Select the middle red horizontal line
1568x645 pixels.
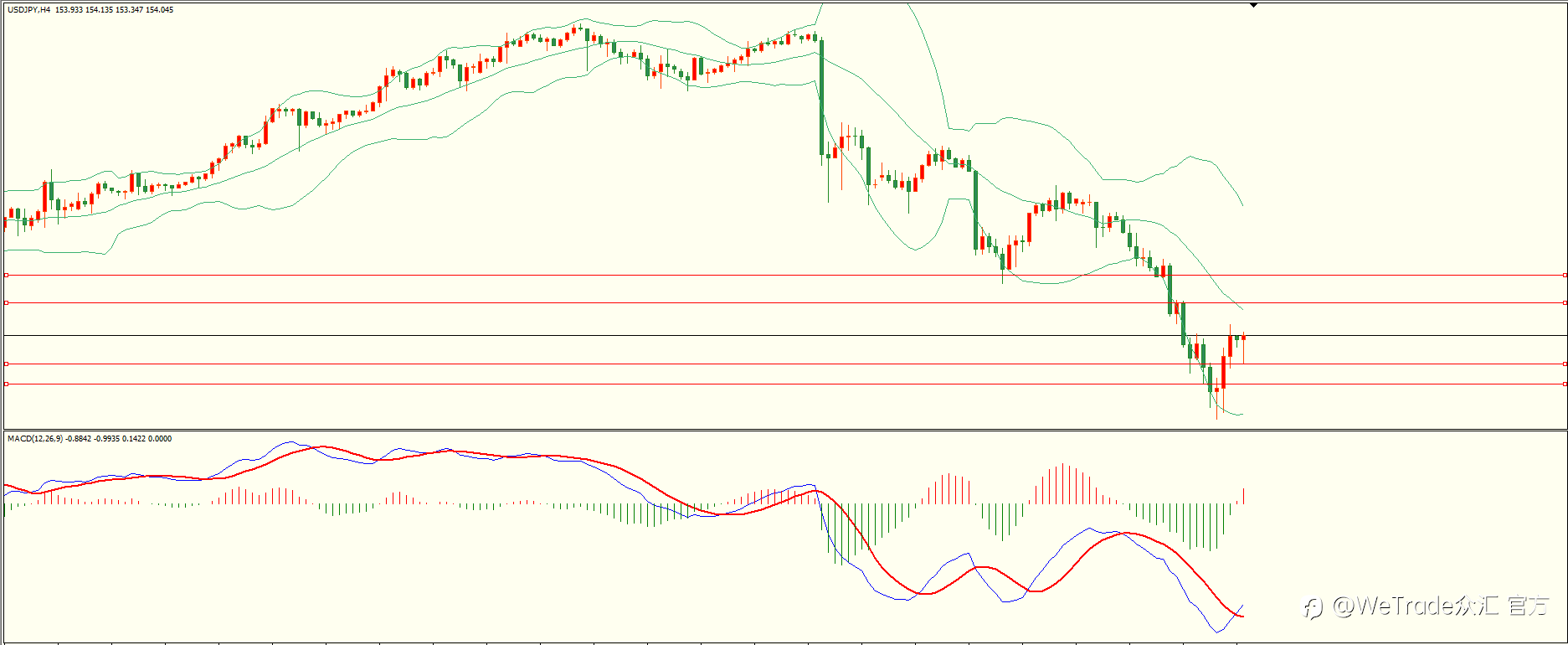[784, 364]
